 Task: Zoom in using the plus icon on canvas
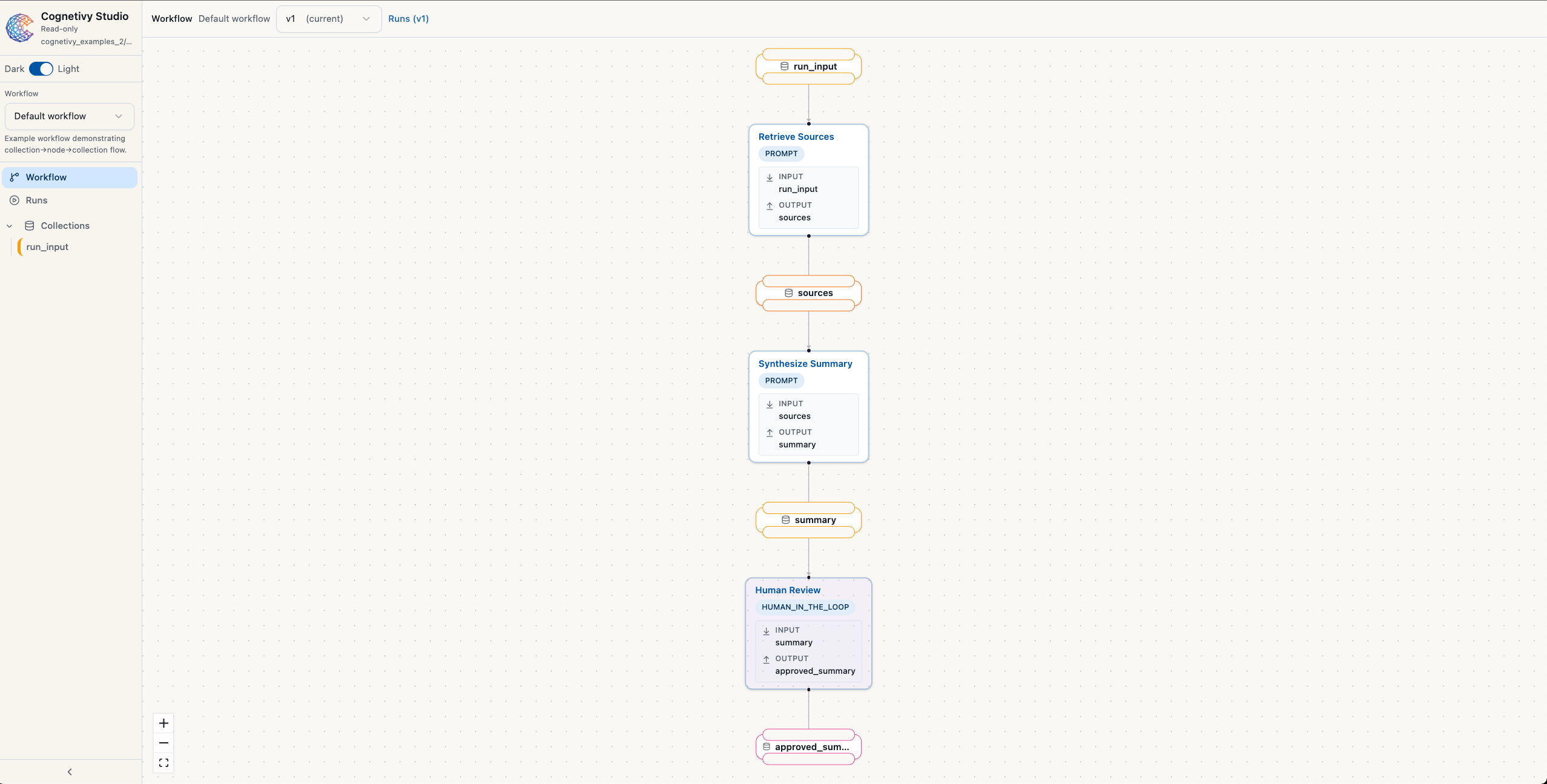pyautogui.click(x=163, y=722)
